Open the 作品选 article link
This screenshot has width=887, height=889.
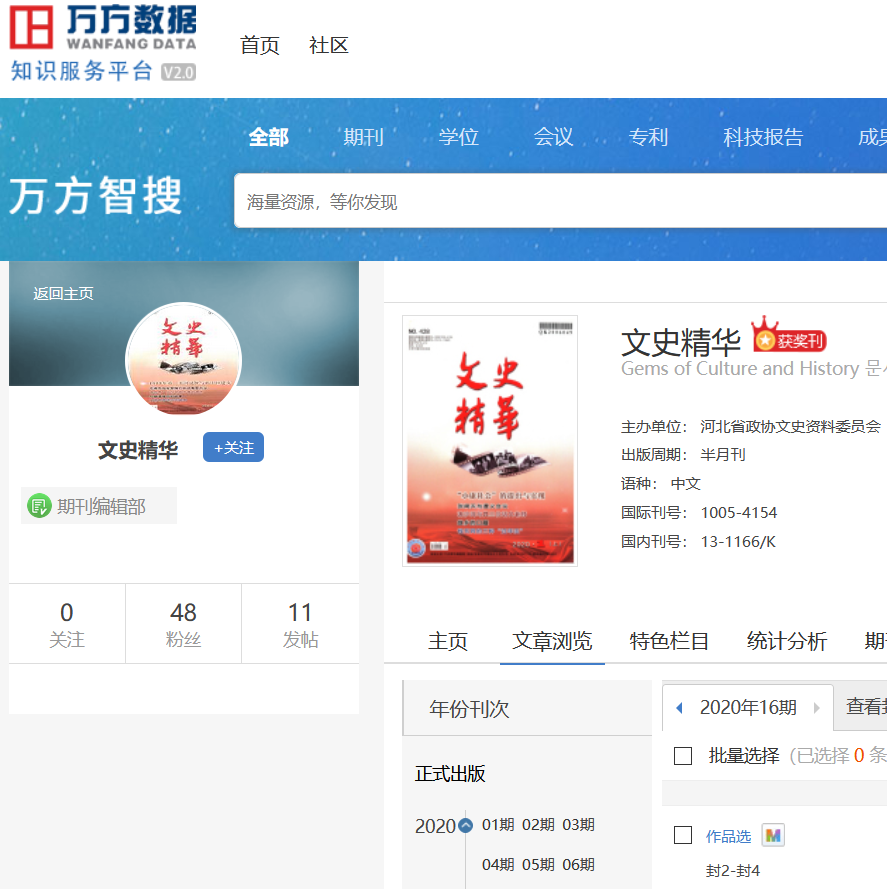click(728, 836)
